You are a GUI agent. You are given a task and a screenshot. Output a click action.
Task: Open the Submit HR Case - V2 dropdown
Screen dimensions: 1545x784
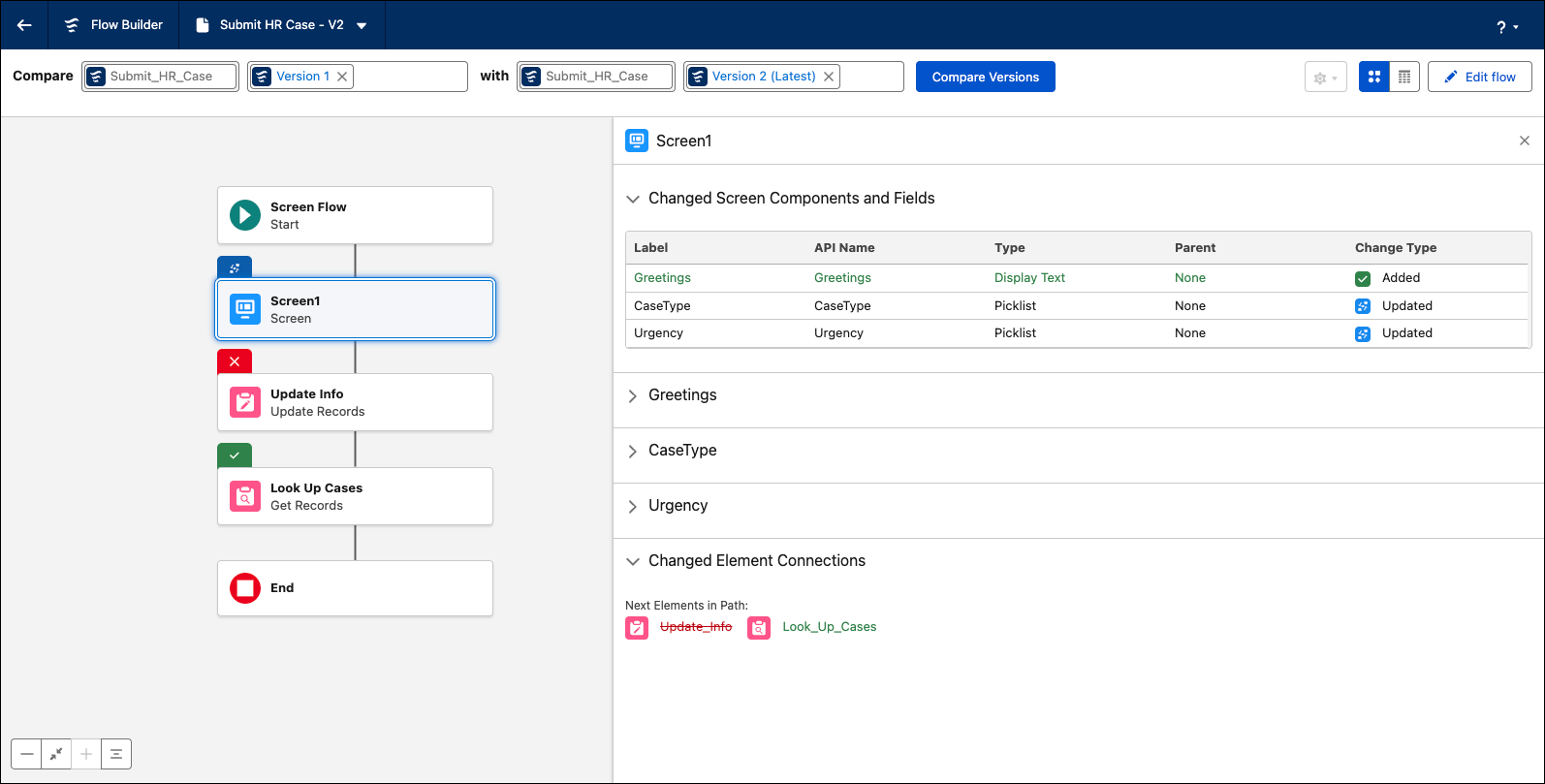[x=362, y=25]
